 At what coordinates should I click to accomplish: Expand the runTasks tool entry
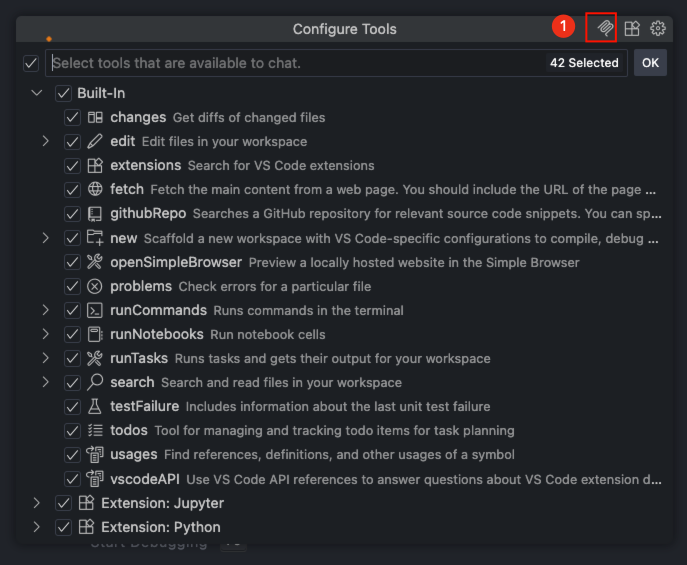pos(45,358)
